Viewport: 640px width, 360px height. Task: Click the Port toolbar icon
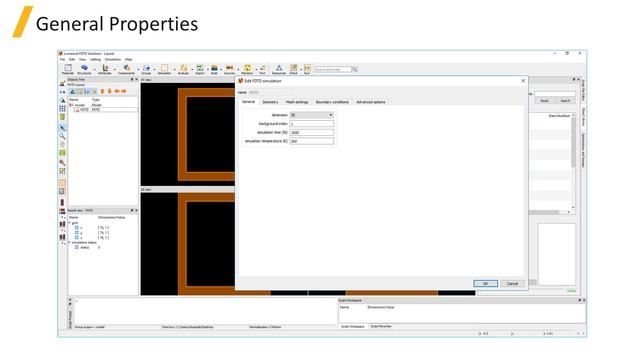pyautogui.click(x=262, y=69)
